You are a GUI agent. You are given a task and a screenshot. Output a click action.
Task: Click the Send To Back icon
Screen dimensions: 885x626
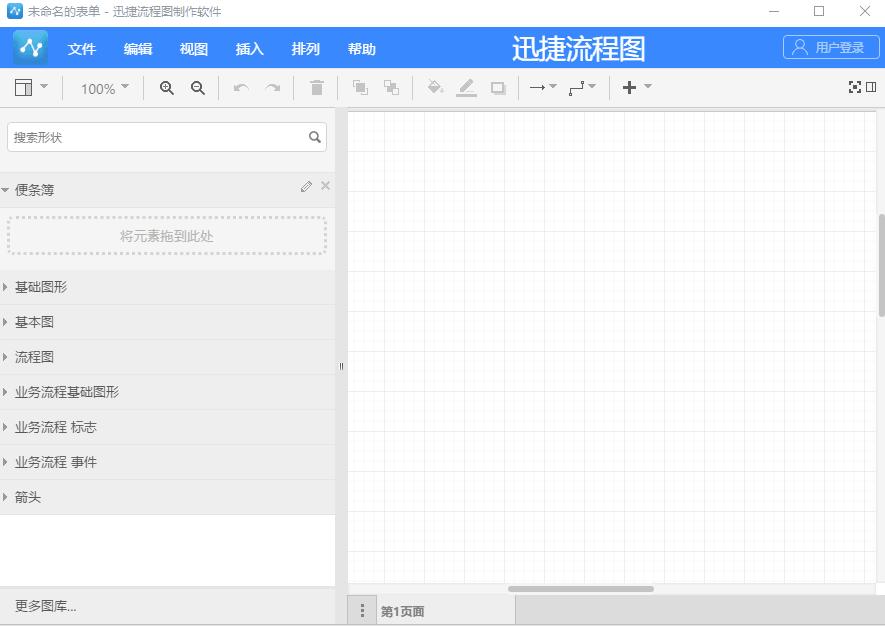point(391,87)
